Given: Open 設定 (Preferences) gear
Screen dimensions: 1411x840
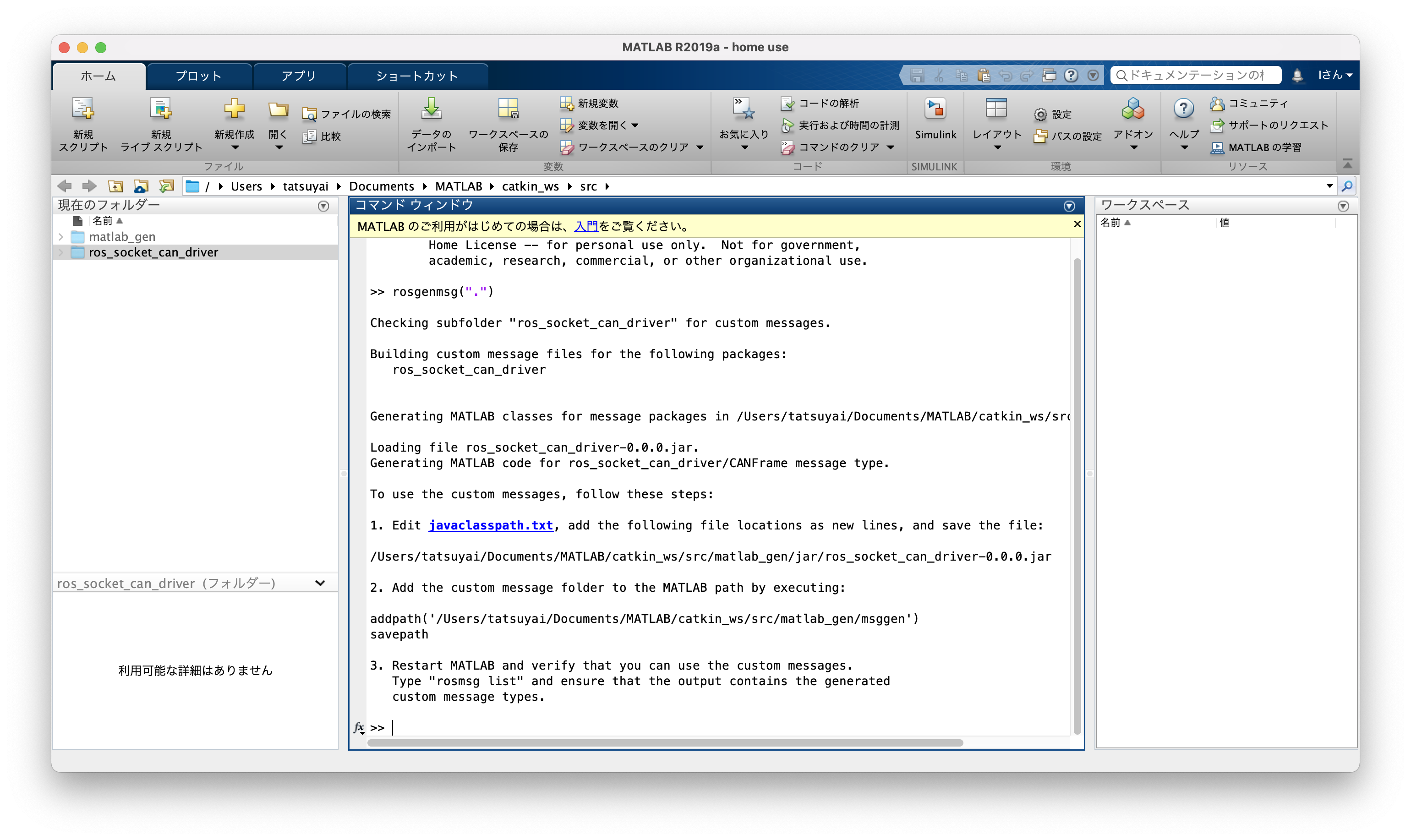Looking at the screenshot, I should pyautogui.click(x=1053, y=115).
